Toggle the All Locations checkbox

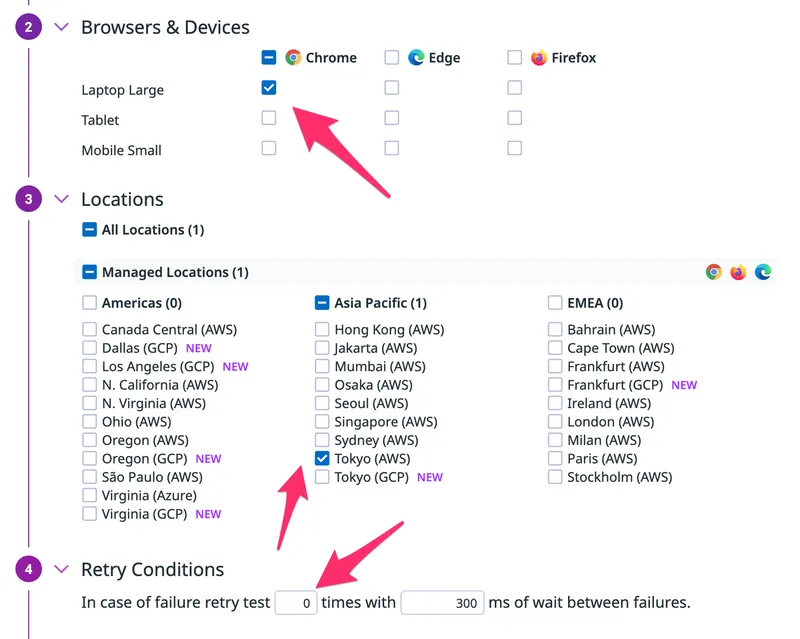pyautogui.click(x=89, y=230)
